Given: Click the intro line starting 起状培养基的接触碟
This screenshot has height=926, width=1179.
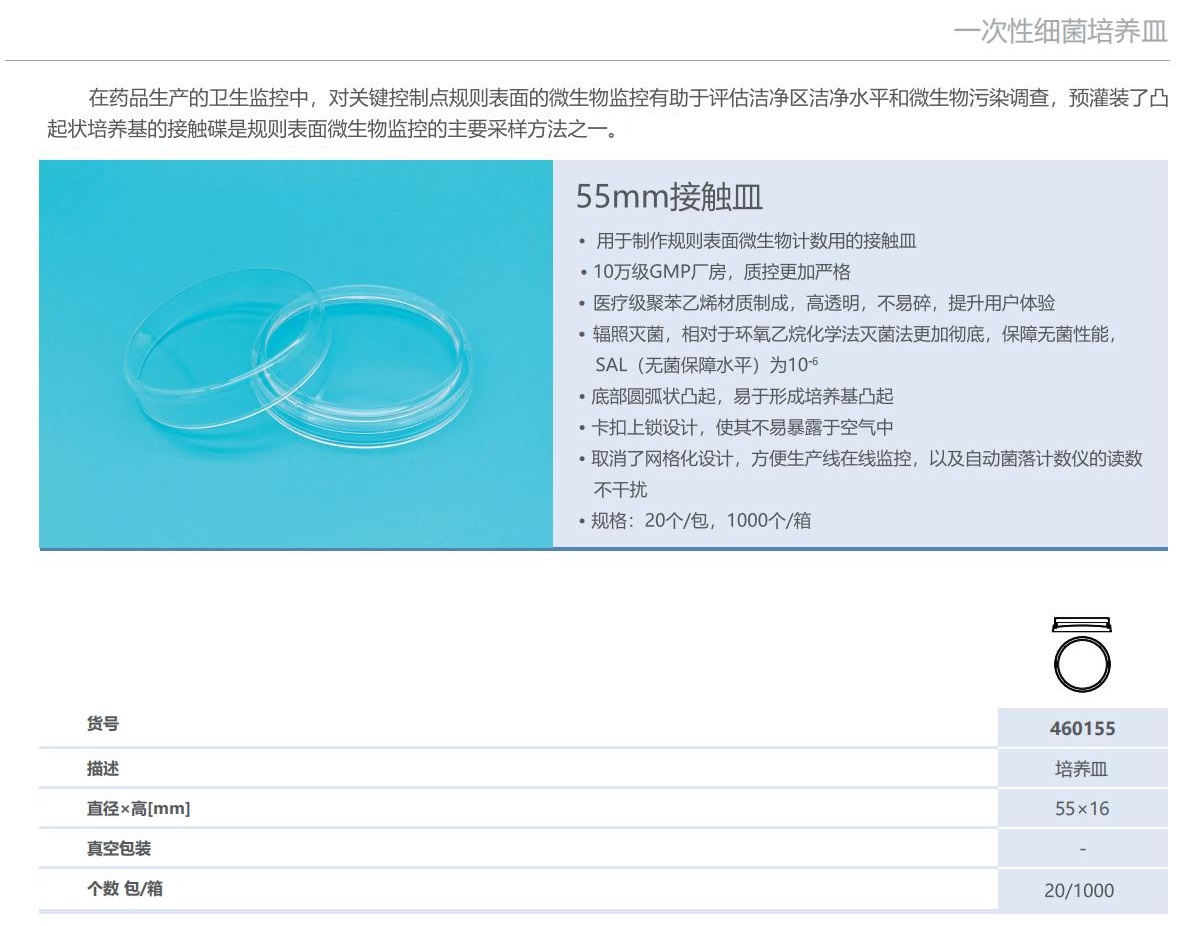Looking at the screenshot, I should [333, 129].
